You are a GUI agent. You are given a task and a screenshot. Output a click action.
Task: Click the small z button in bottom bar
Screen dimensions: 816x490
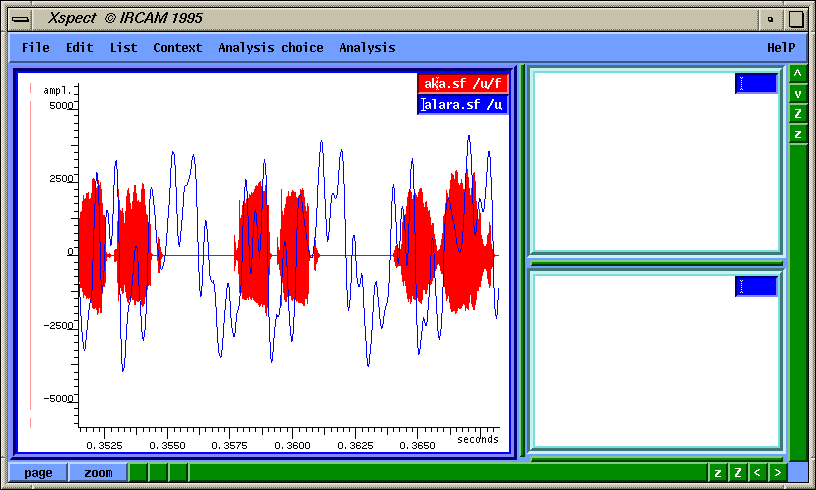[718, 473]
